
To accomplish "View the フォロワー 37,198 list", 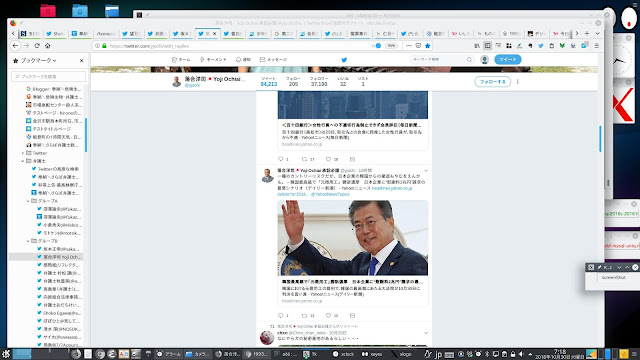I will [319, 82].
